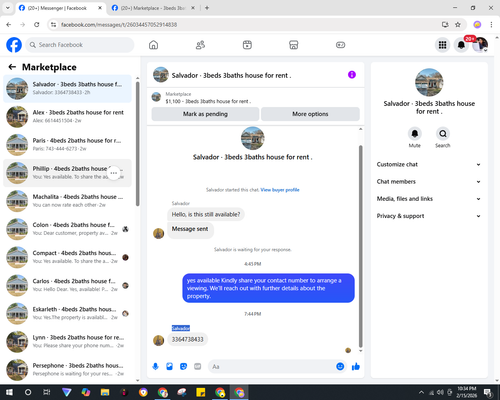
Task: Expand Chat members section
Action: (429, 182)
